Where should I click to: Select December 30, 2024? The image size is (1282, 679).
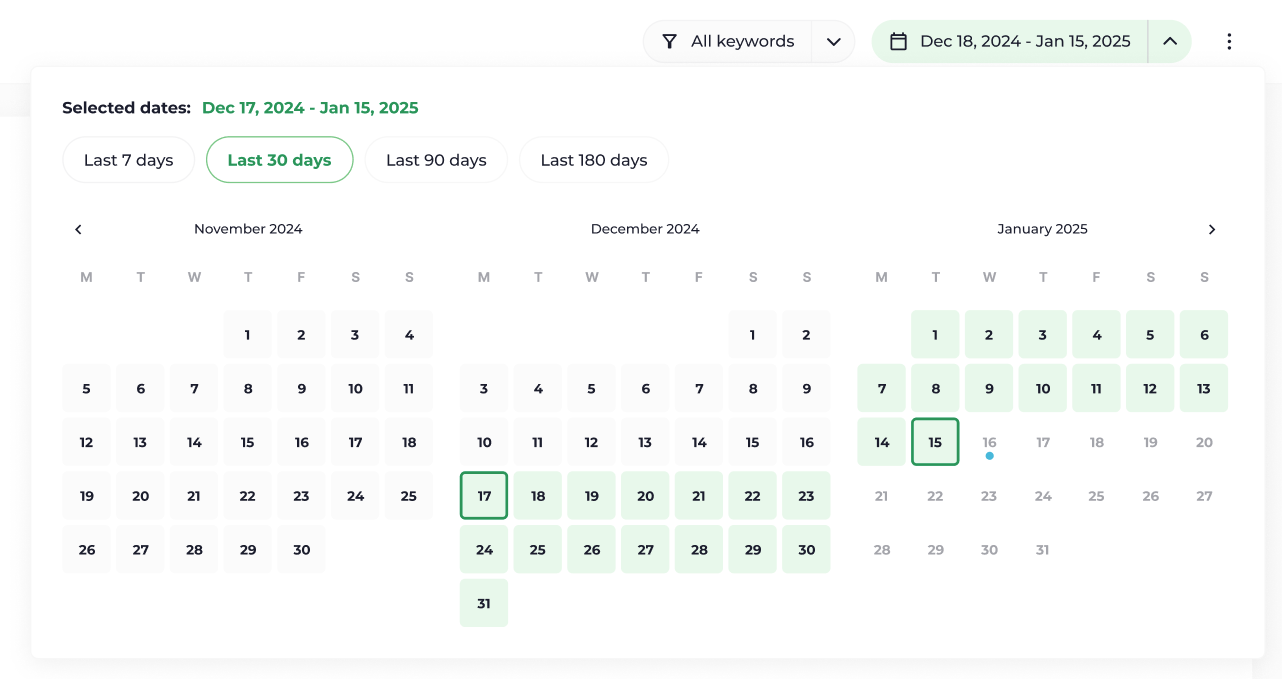pos(807,550)
